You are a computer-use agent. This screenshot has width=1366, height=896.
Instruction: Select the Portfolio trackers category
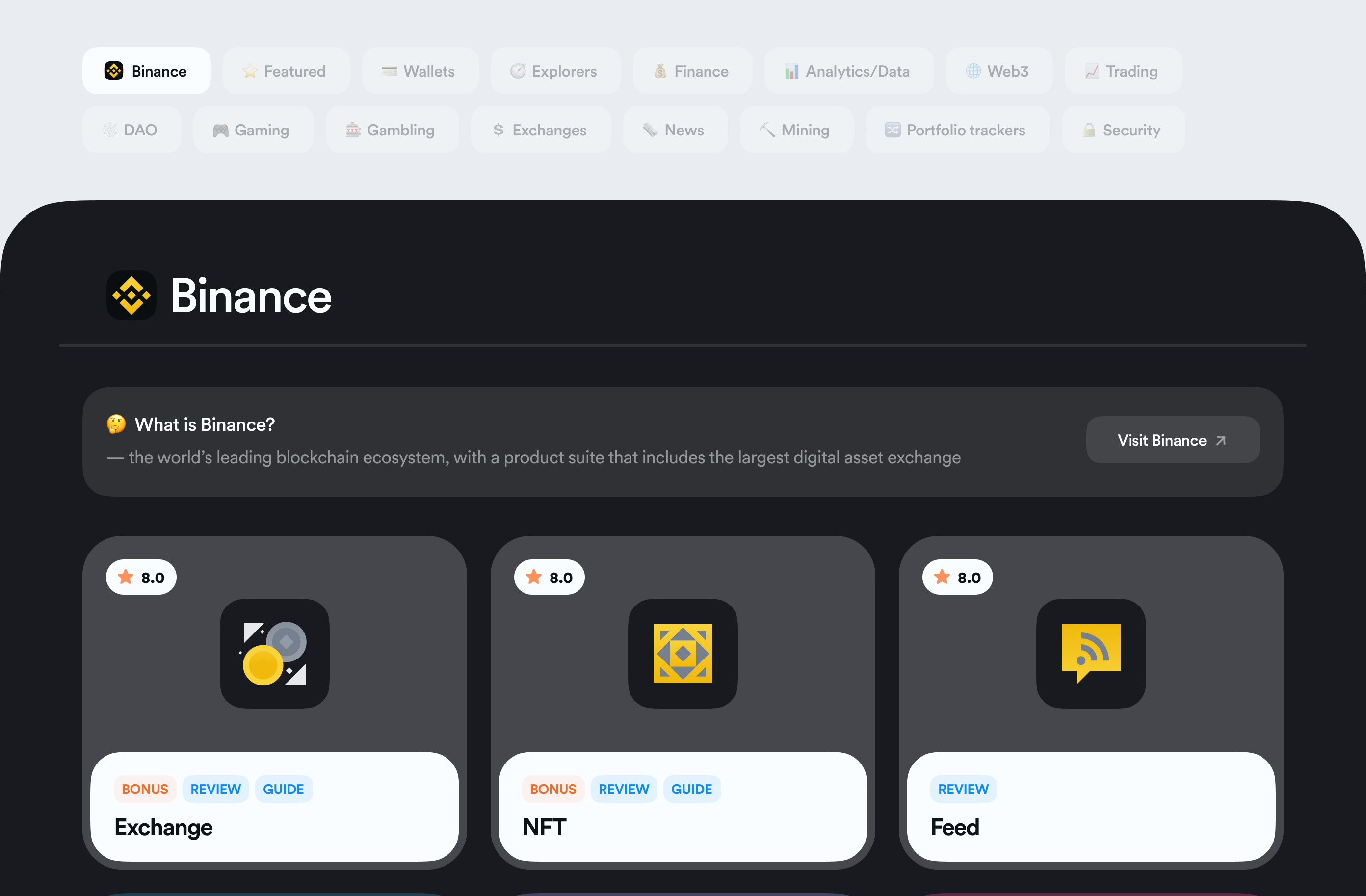[x=956, y=131]
